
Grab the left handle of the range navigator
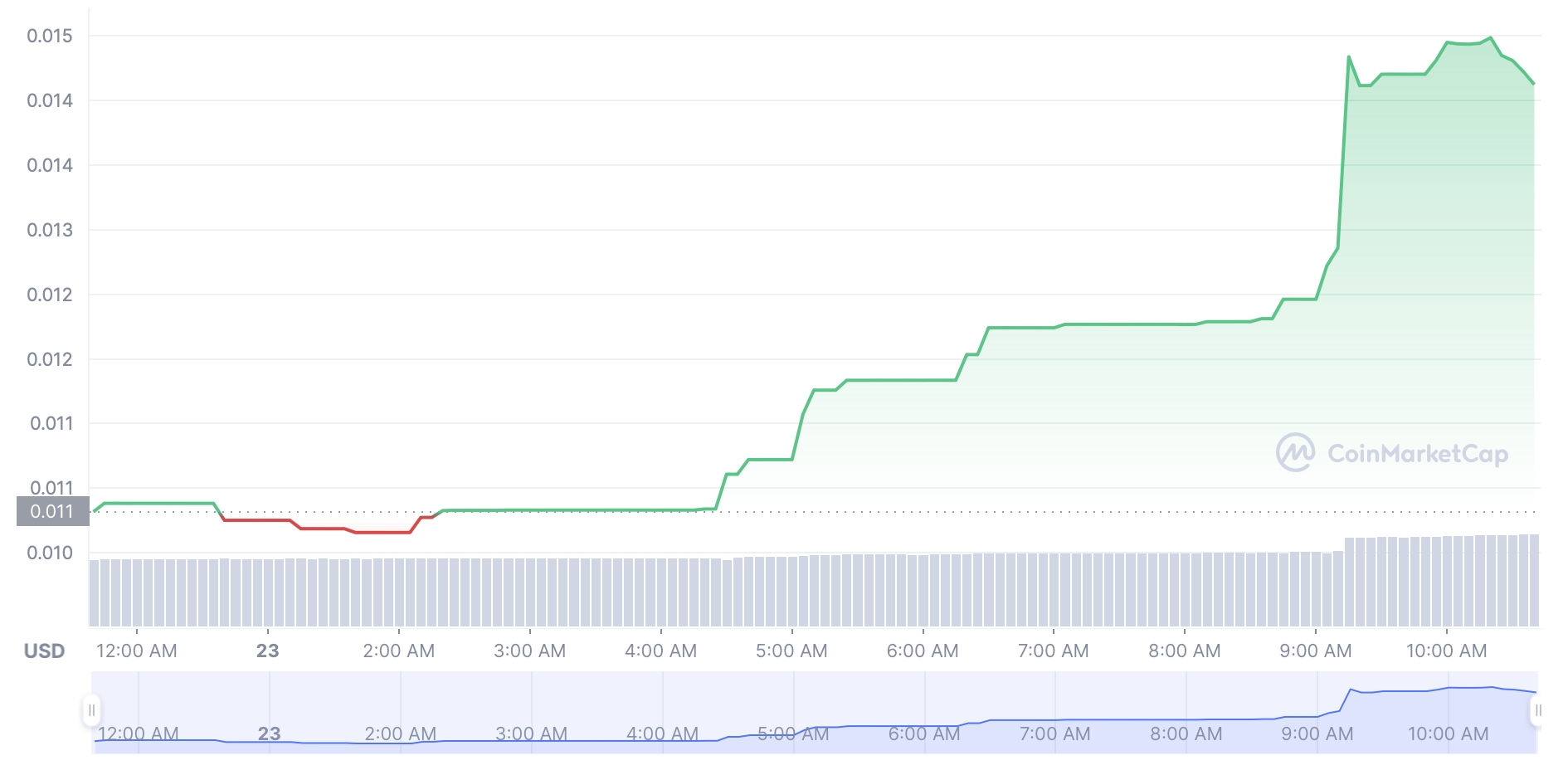click(x=92, y=710)
